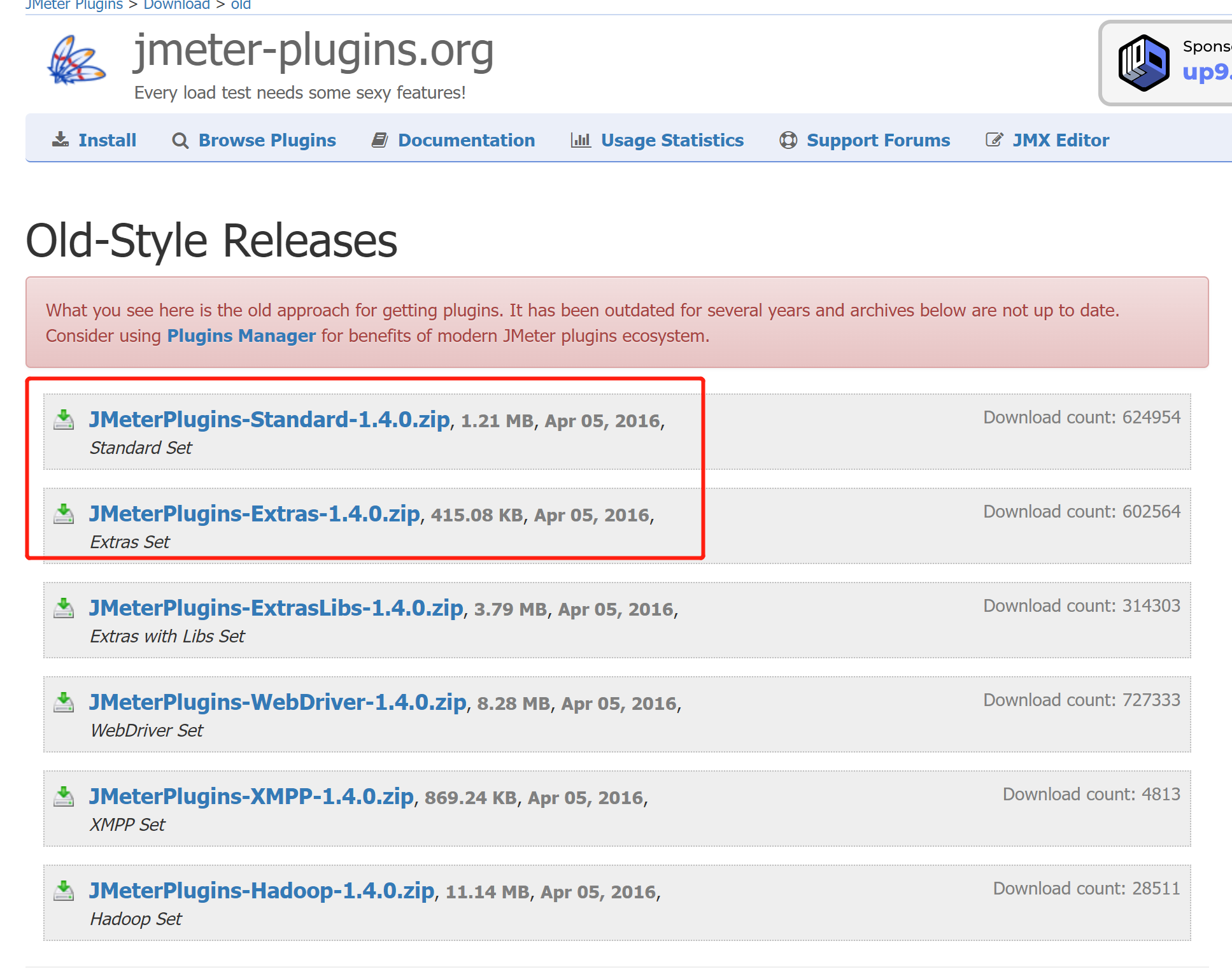Open the Usage Statistics menu item
Viewport: 1232px width, 969px height.
point(672,140)
